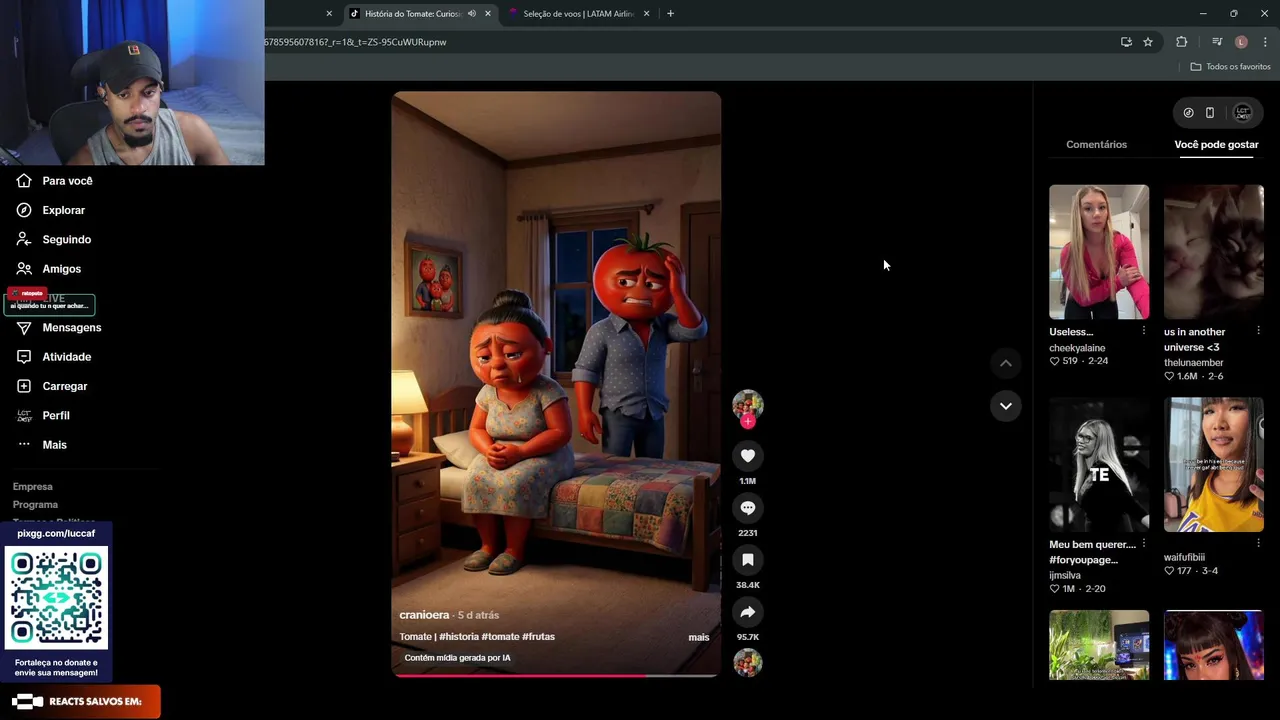Open the profile avatar menu top right
Screen dimensions: 1280x720
point(1242,113)
